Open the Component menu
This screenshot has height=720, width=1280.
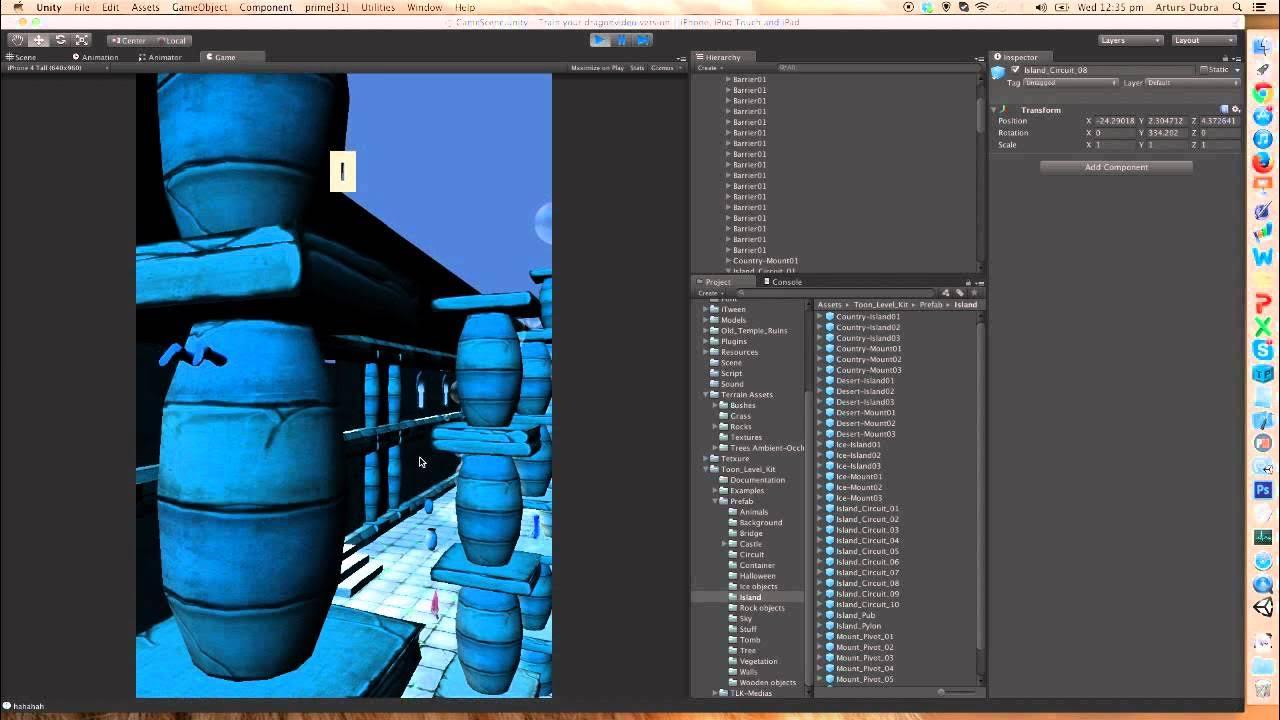pos(265,7)
